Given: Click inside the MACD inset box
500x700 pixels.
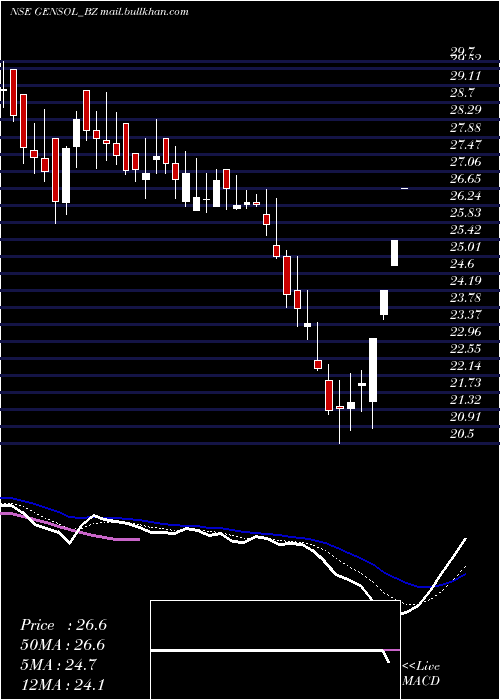Looking at the screenshot, I should coord(275,650).
